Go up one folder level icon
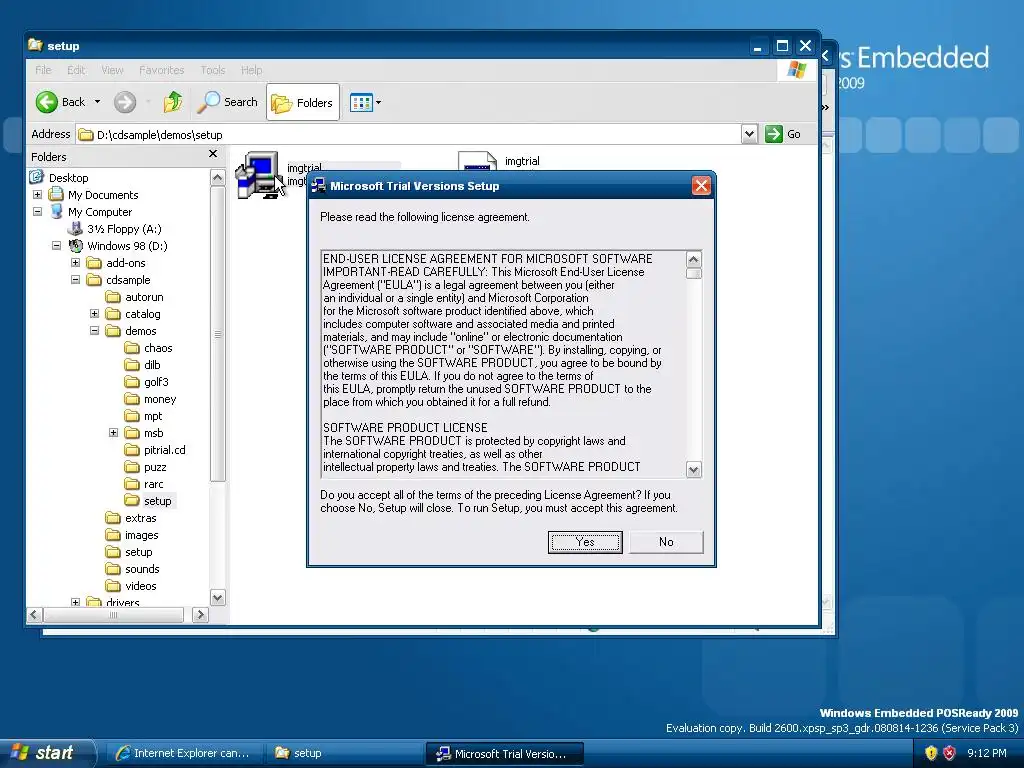The image size is (1024, 768). click(173, 102)
